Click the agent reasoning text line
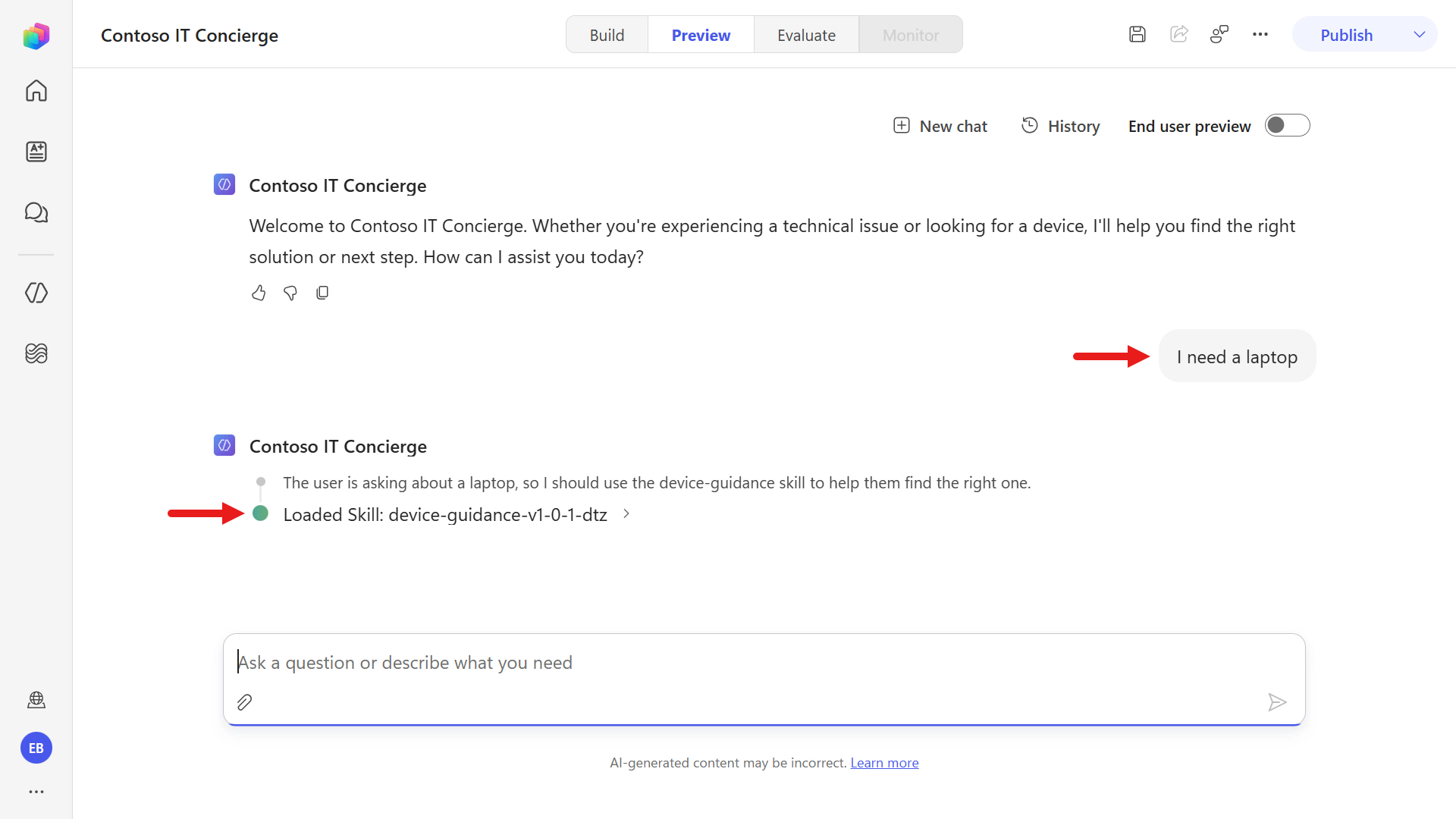 click(x=657, y=483)
